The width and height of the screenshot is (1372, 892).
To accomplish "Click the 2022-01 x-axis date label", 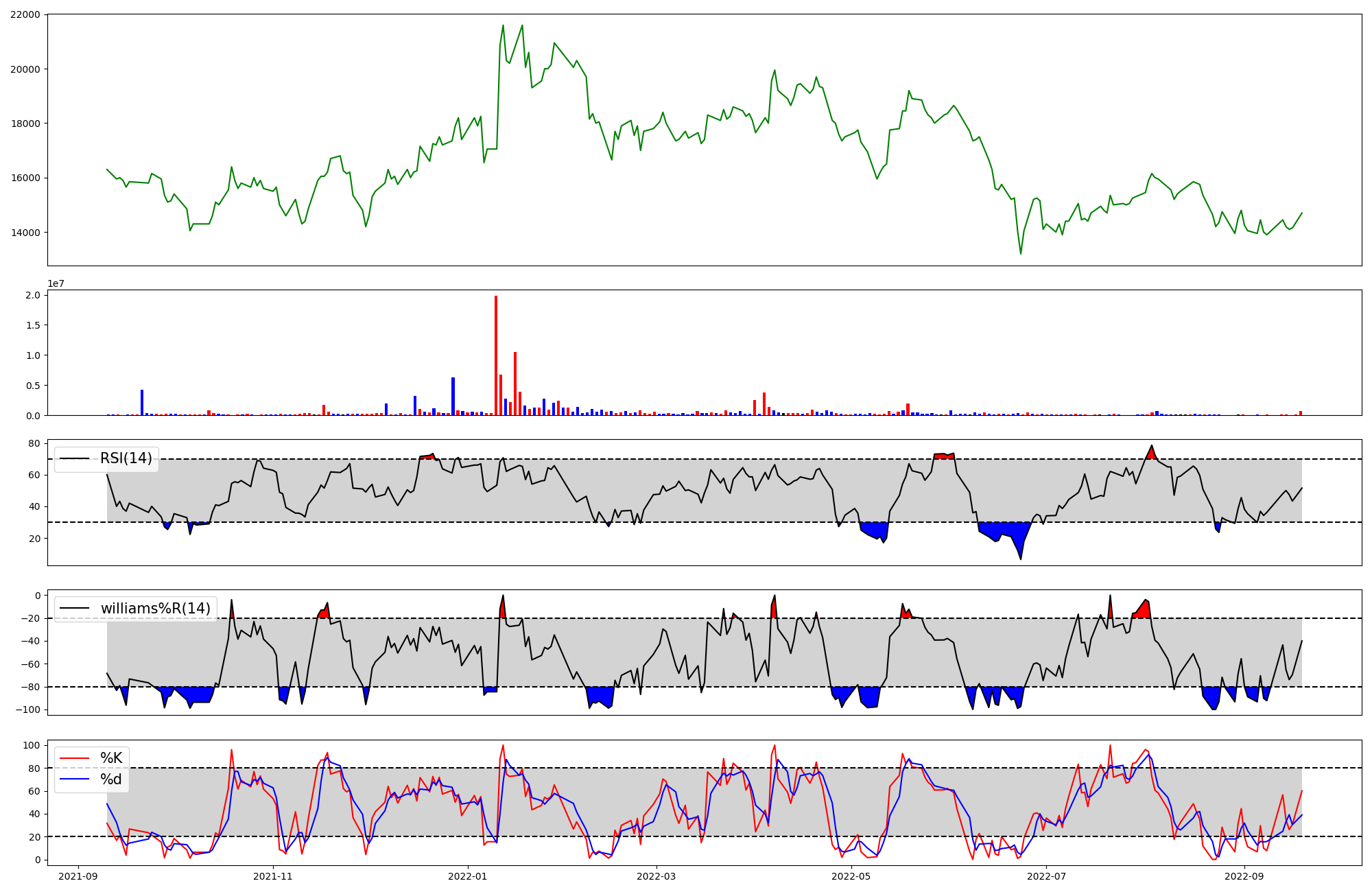I will click(x=468, y=876).
